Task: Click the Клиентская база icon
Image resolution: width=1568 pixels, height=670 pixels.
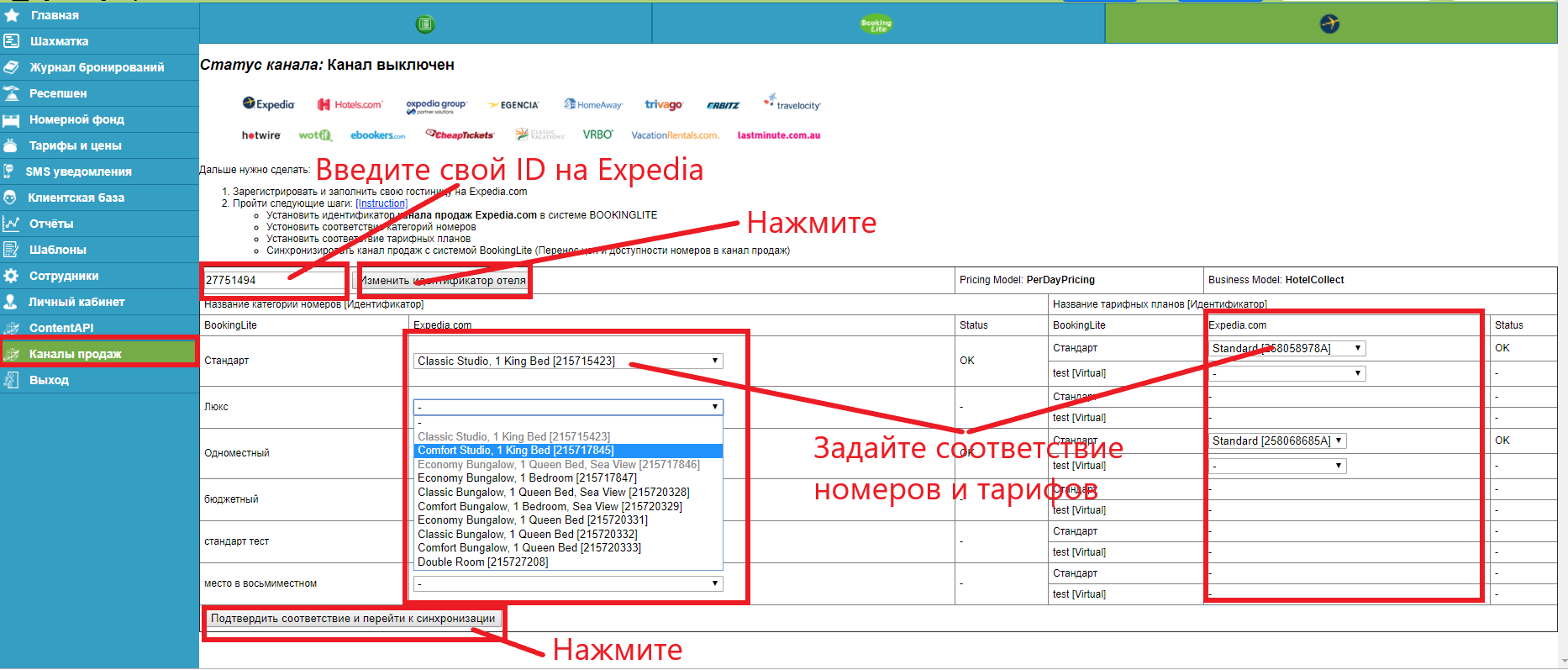Action: [x=11, y=198]
